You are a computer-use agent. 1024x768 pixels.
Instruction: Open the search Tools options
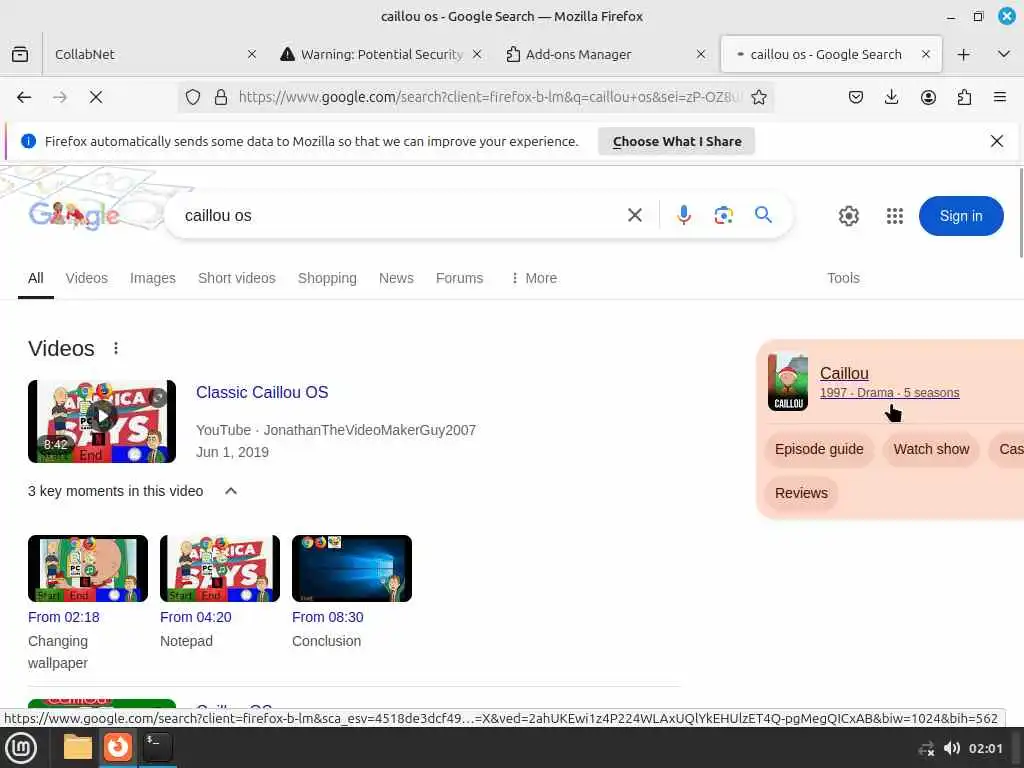[x=843, y=278]
